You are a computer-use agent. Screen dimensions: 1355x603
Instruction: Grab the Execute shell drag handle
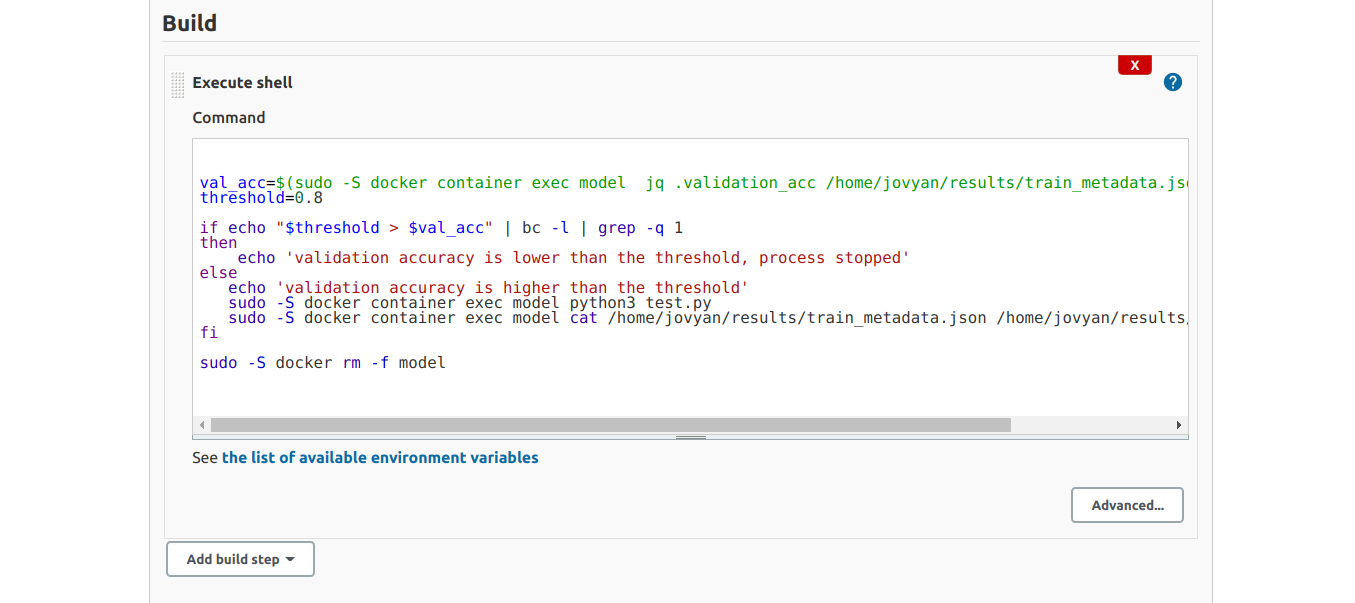pos(178,84)
